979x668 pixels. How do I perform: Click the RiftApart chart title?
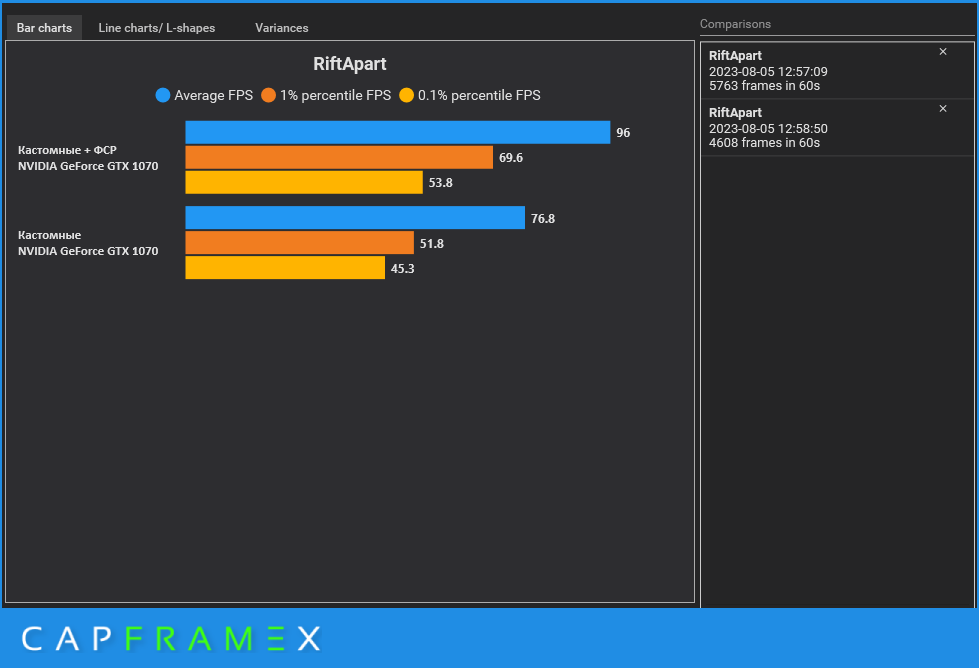[x=350, y=64]
